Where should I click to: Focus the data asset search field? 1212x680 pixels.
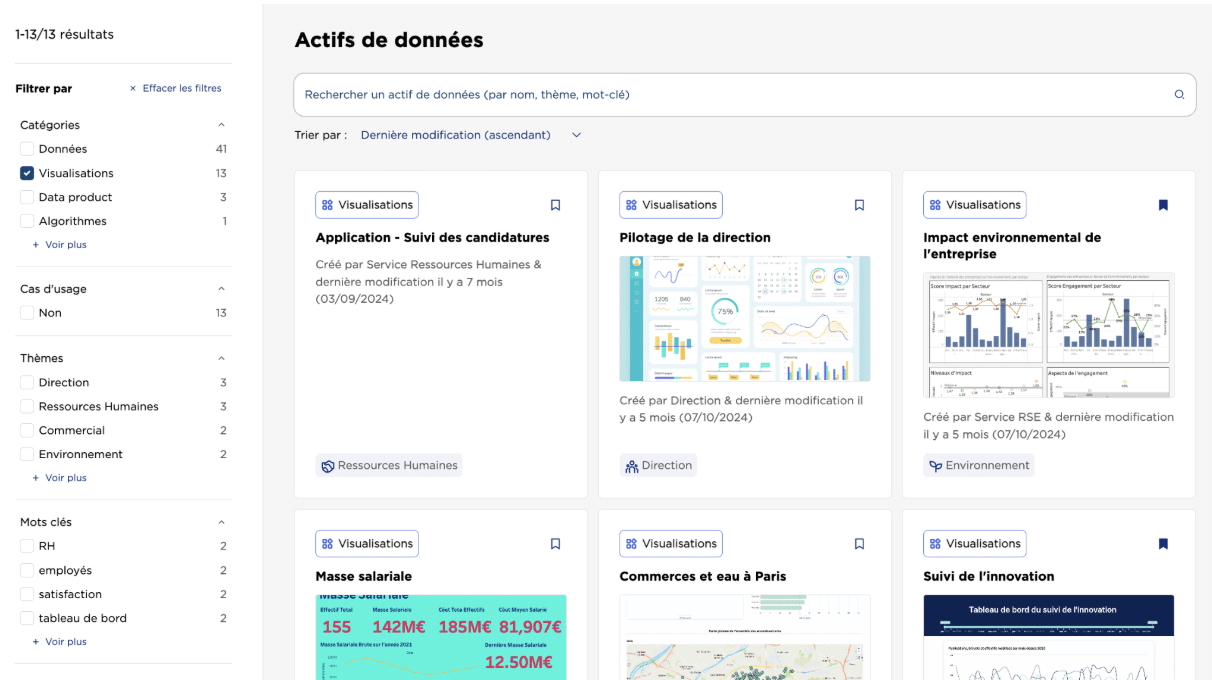730,95
